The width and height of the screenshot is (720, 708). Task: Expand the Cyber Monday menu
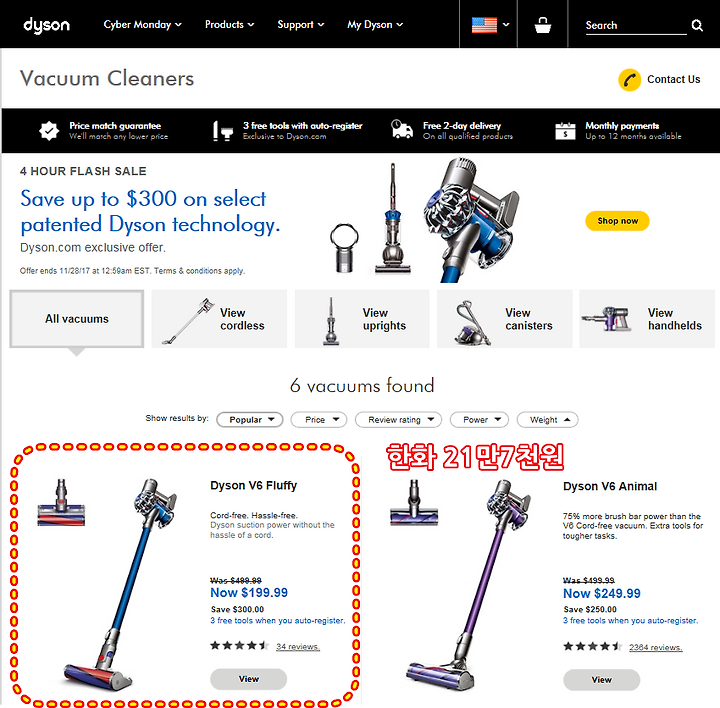point(142,25)
